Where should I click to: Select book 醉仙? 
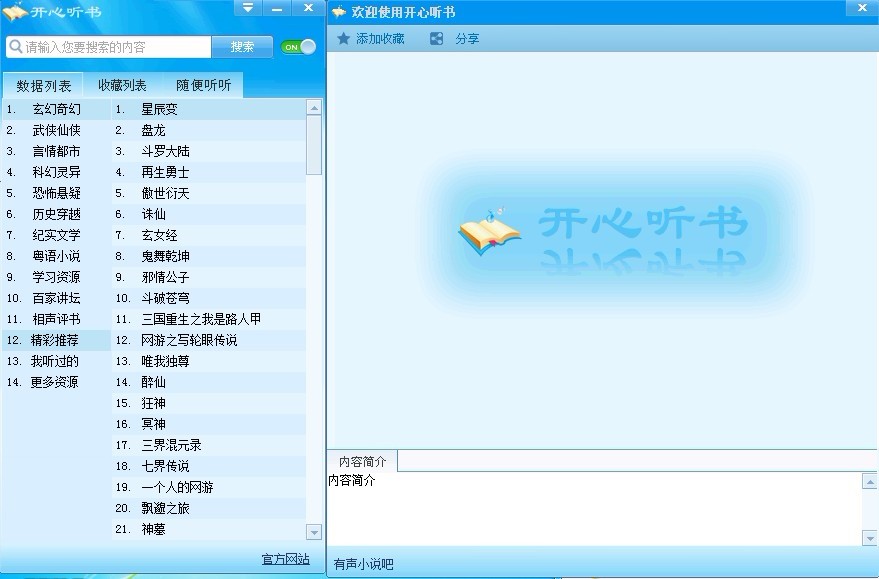[209, 382]
